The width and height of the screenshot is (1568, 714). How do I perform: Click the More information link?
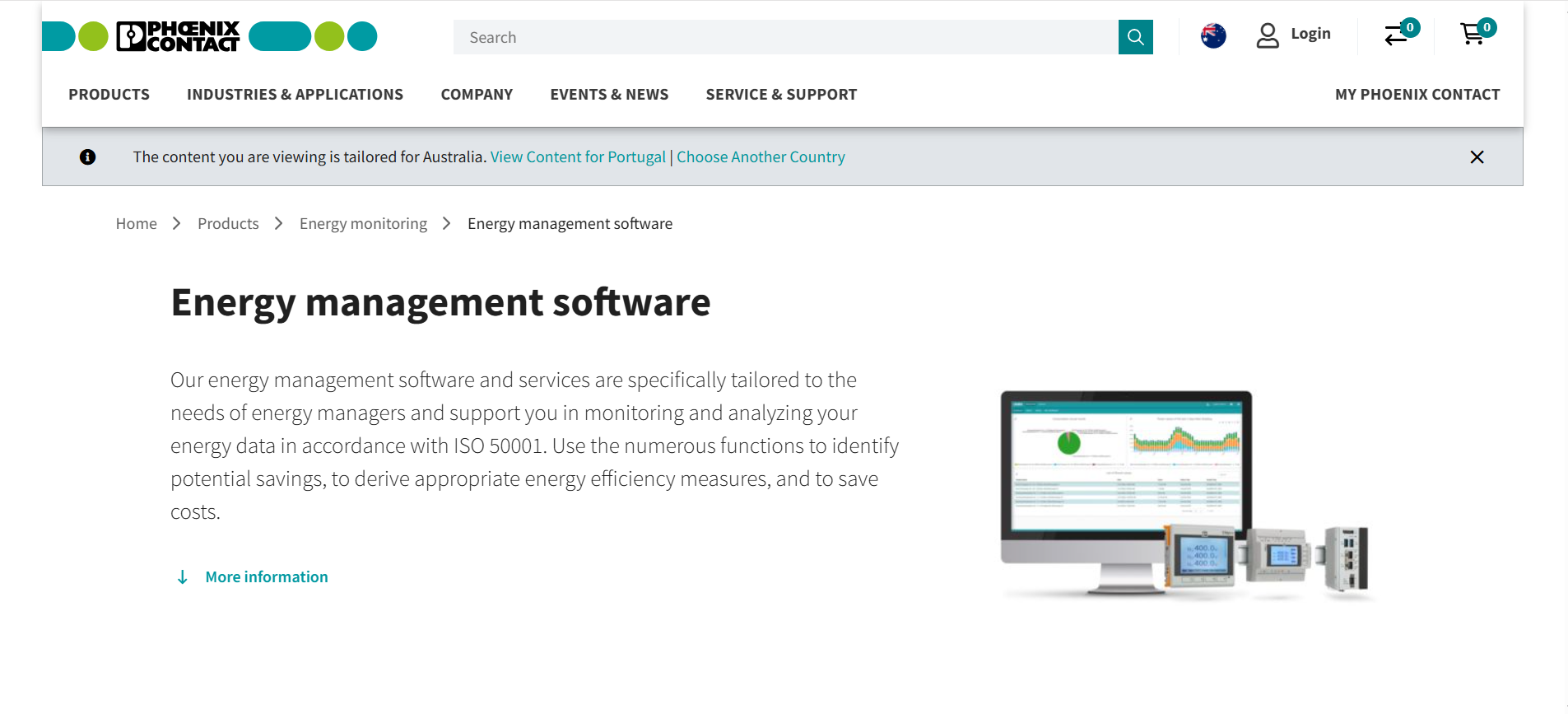click(x=267, y=576)
